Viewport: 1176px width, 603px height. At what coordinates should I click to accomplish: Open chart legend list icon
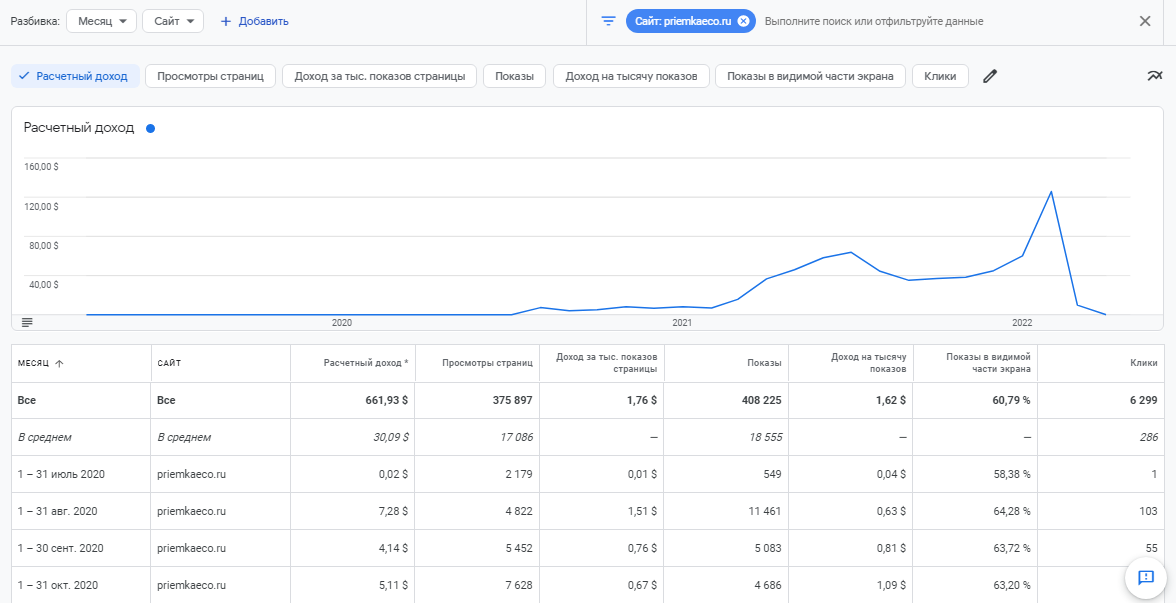click(27, 322)
